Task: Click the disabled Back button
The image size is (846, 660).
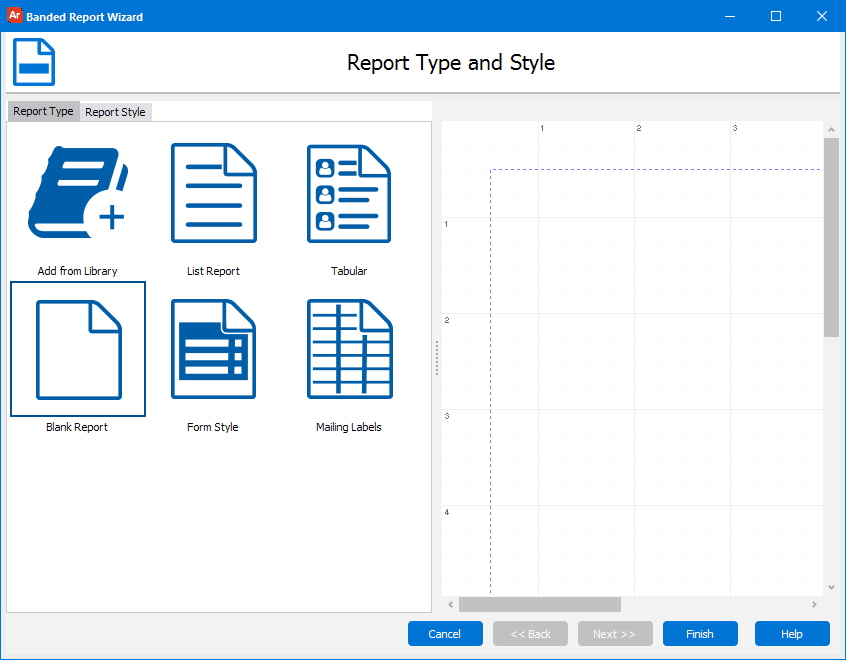Action: (530, 633)
